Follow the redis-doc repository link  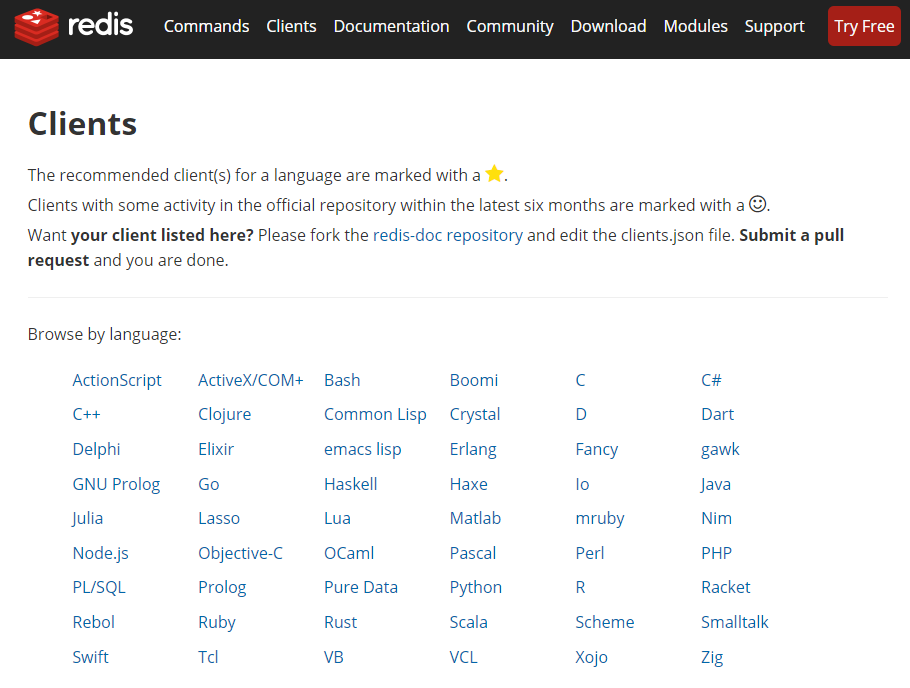click(447, 236)
